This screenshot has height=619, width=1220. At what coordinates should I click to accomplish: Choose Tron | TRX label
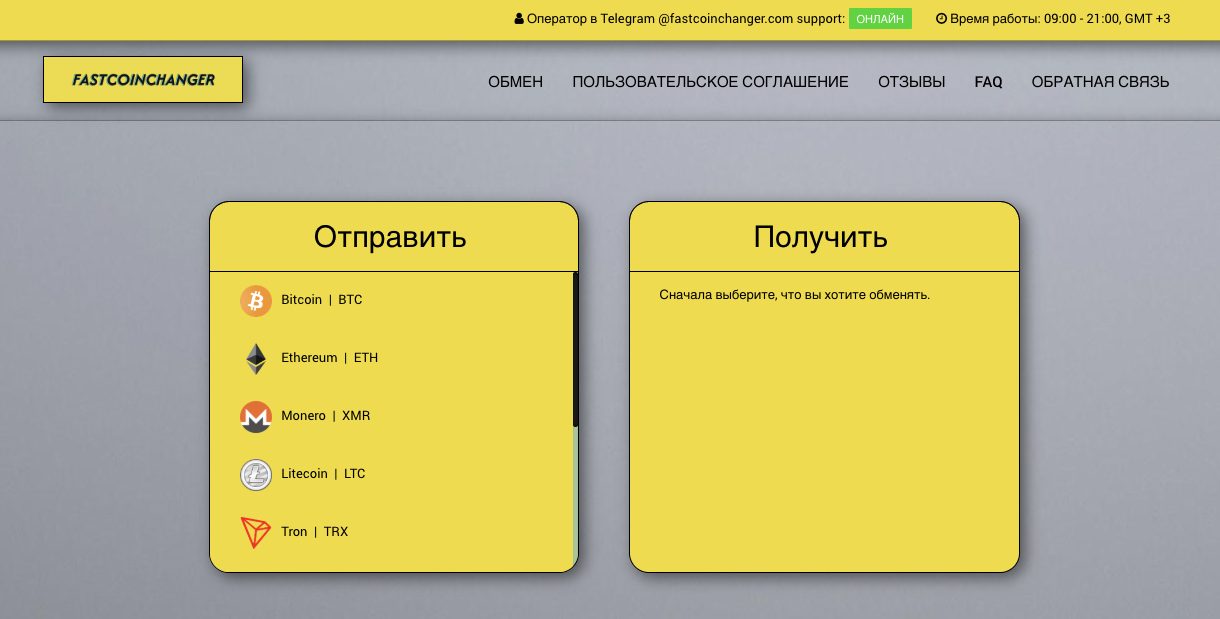click(x=315, y=532)
